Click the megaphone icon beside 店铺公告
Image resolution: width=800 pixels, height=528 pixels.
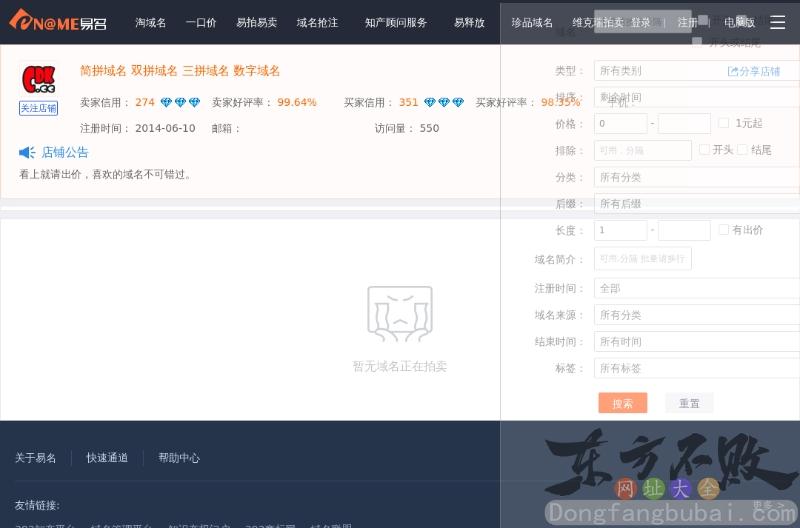click(x=27, y=152)
